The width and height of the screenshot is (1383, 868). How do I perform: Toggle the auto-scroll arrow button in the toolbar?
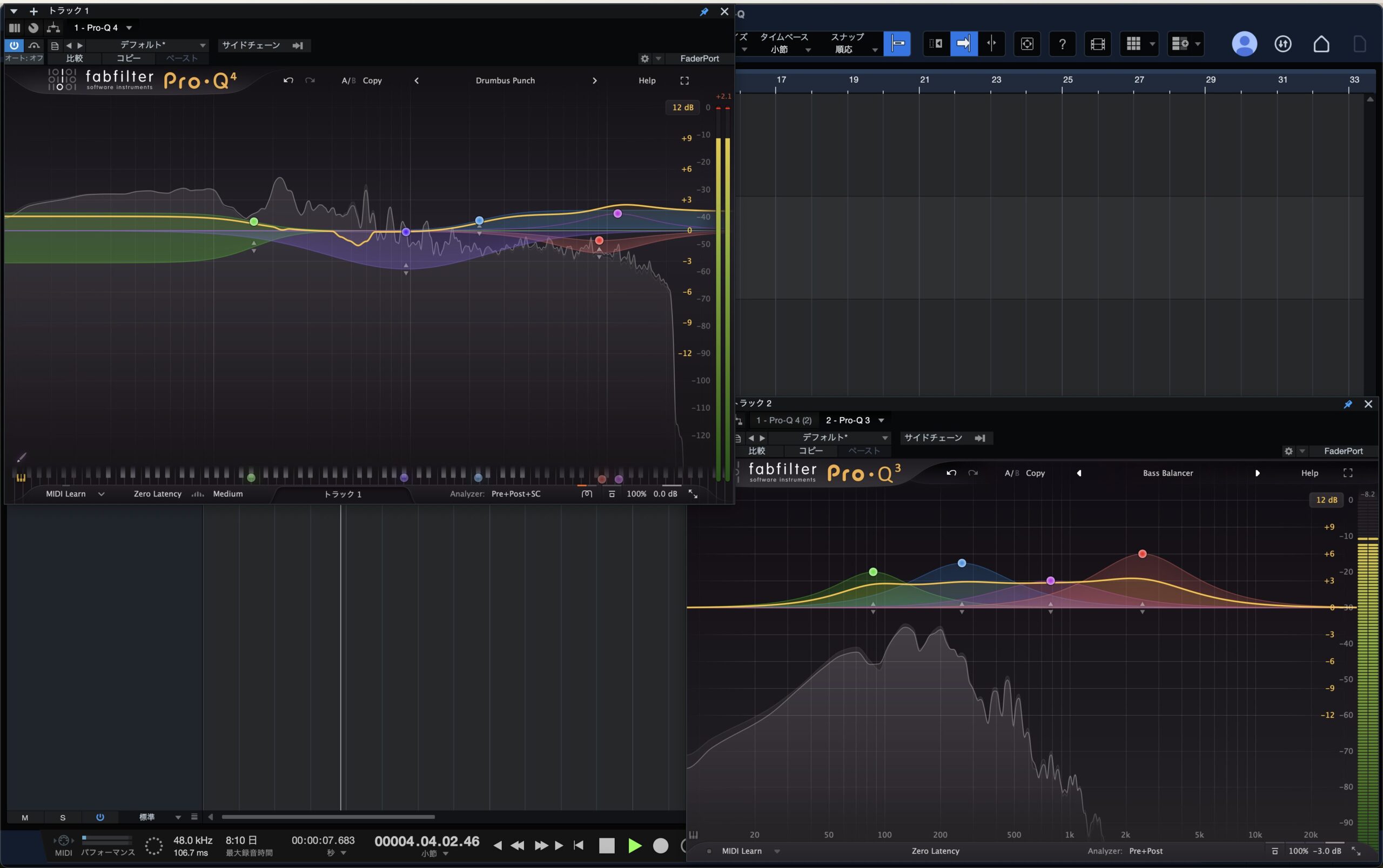coord(964,44)
